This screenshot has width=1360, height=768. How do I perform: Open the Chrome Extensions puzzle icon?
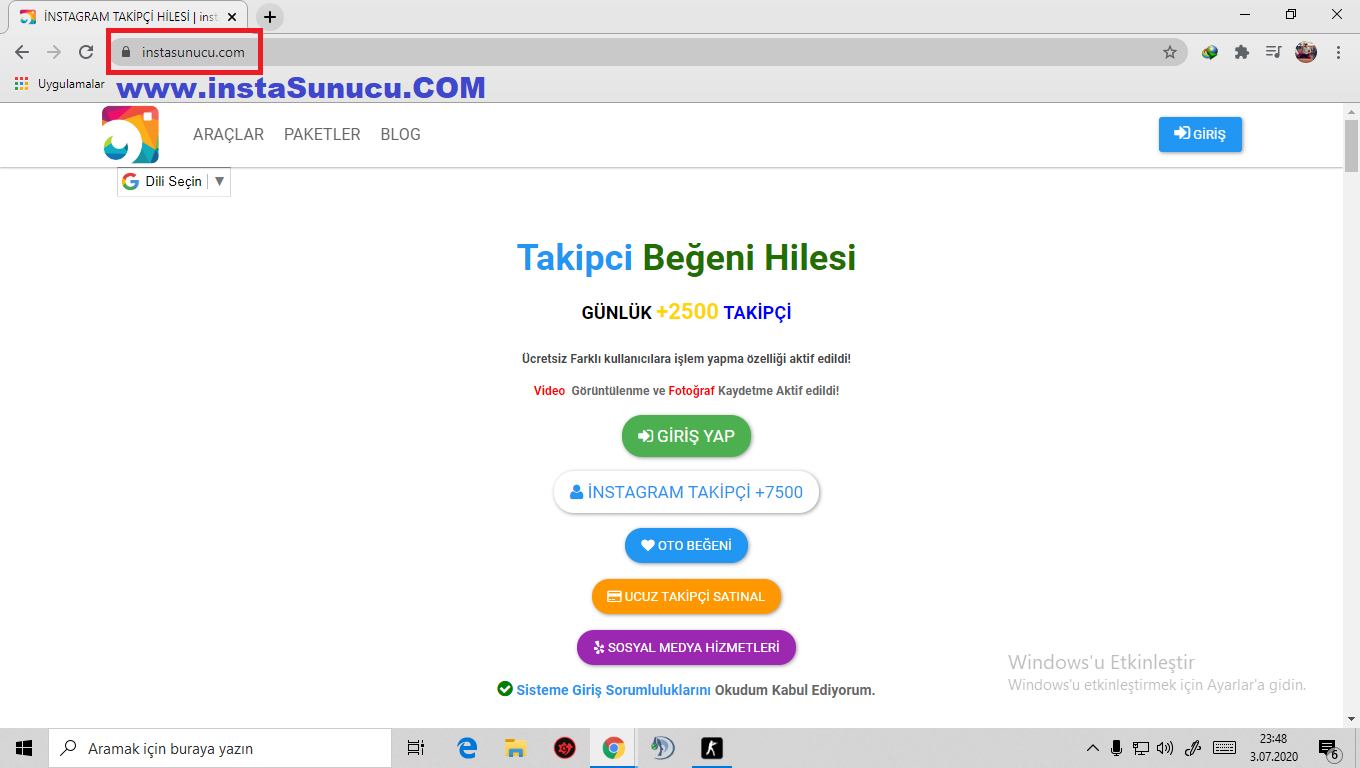tap(1241, 52)
